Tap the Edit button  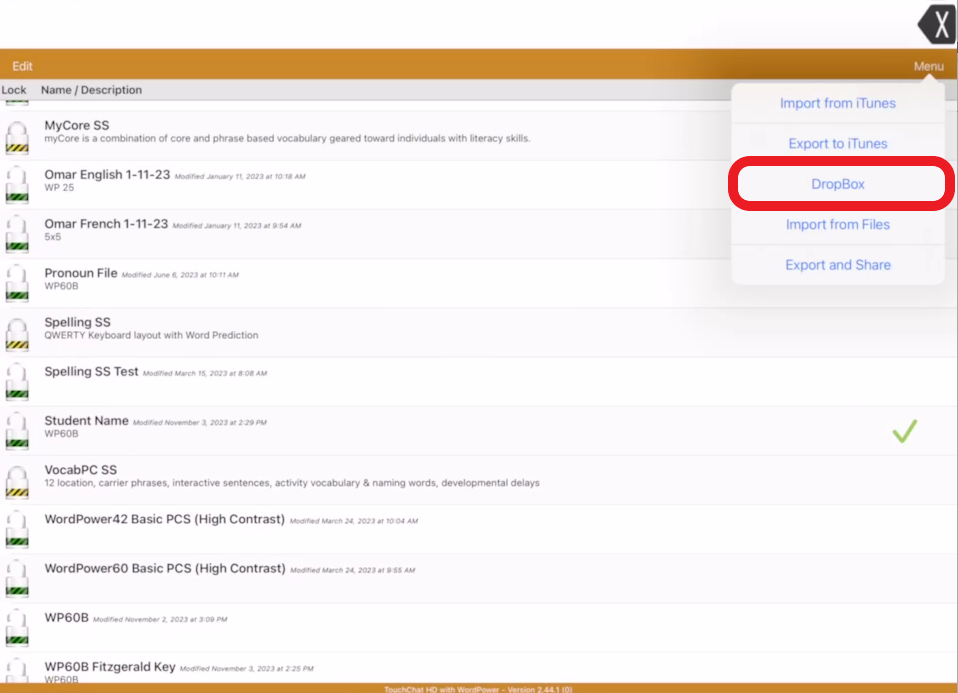[22, 66]
